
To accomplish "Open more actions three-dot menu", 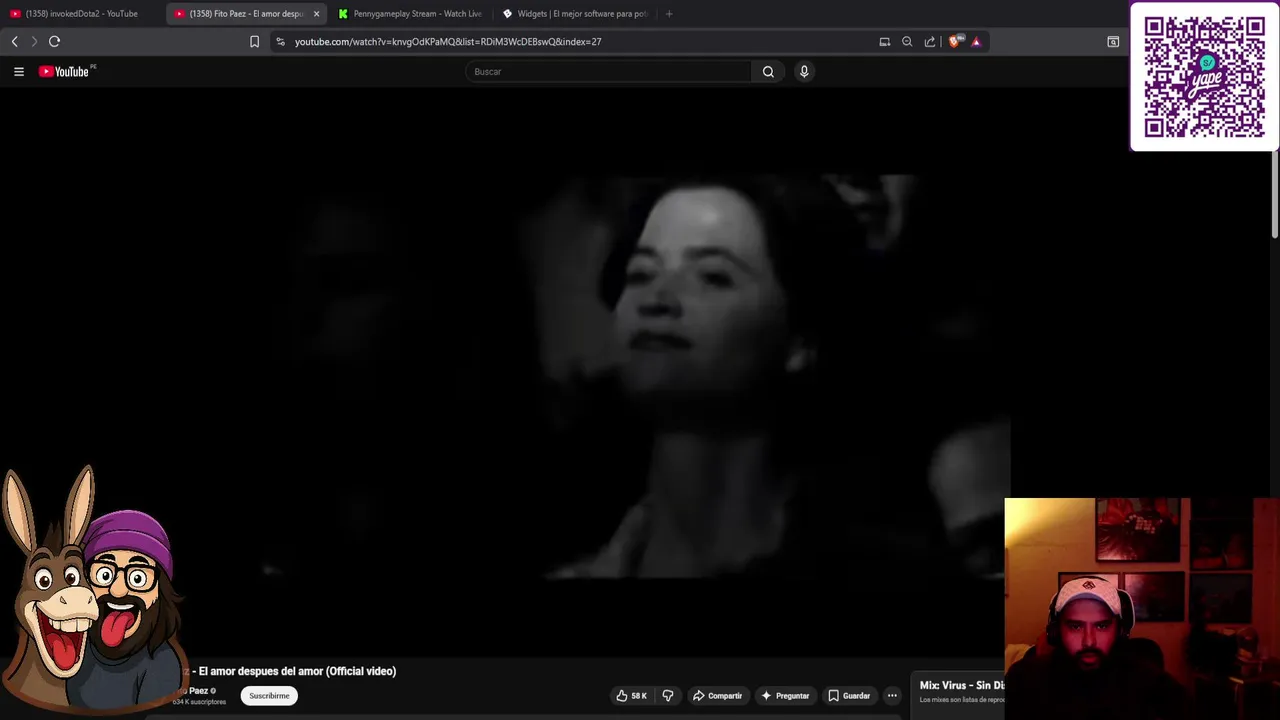I will click(892, 696).
